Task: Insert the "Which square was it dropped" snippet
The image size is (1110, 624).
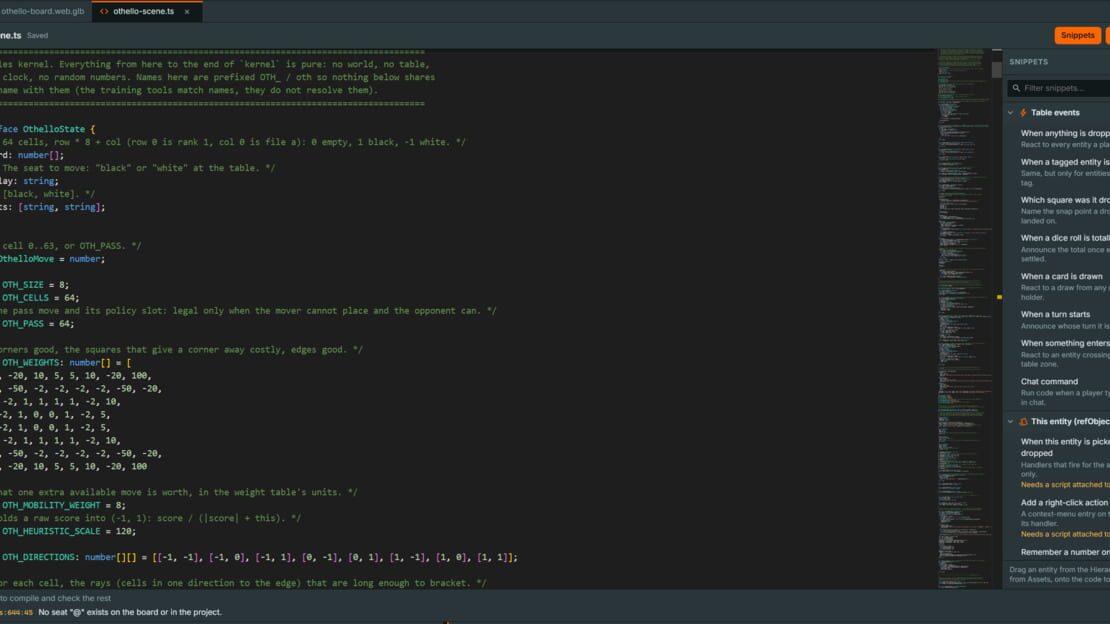Action: pyautogui.click(x=1065, y=210)
